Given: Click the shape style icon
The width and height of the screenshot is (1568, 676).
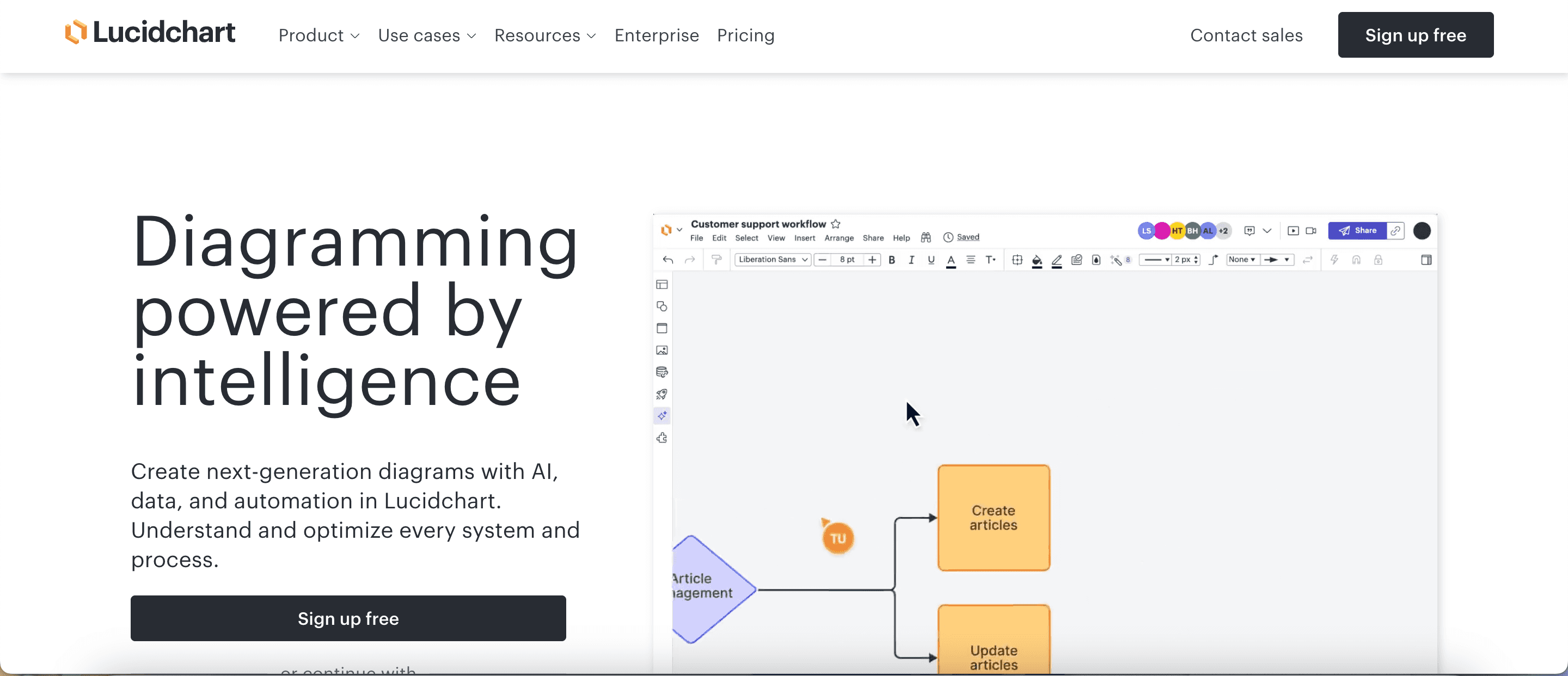Looking at the screenshot, I should [1077, 260].
